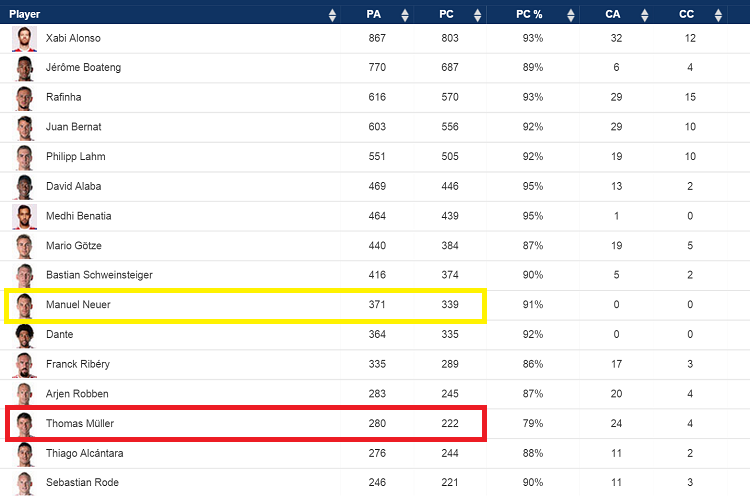Sort by PA column arrows
Image resolution: width=750 pixels, height=497 pixels.
pos(404,15)
